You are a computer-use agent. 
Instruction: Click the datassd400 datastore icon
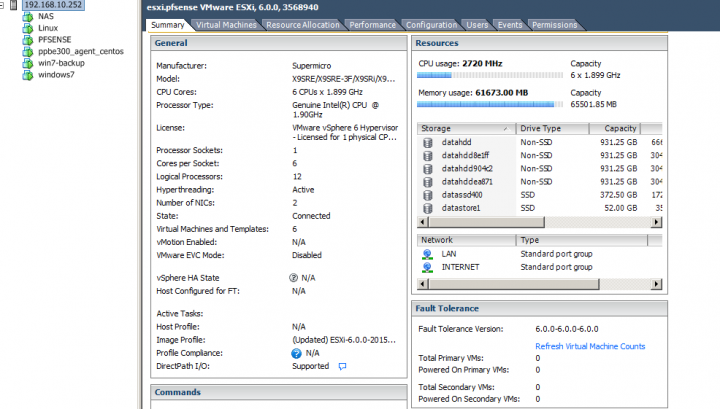428,196
